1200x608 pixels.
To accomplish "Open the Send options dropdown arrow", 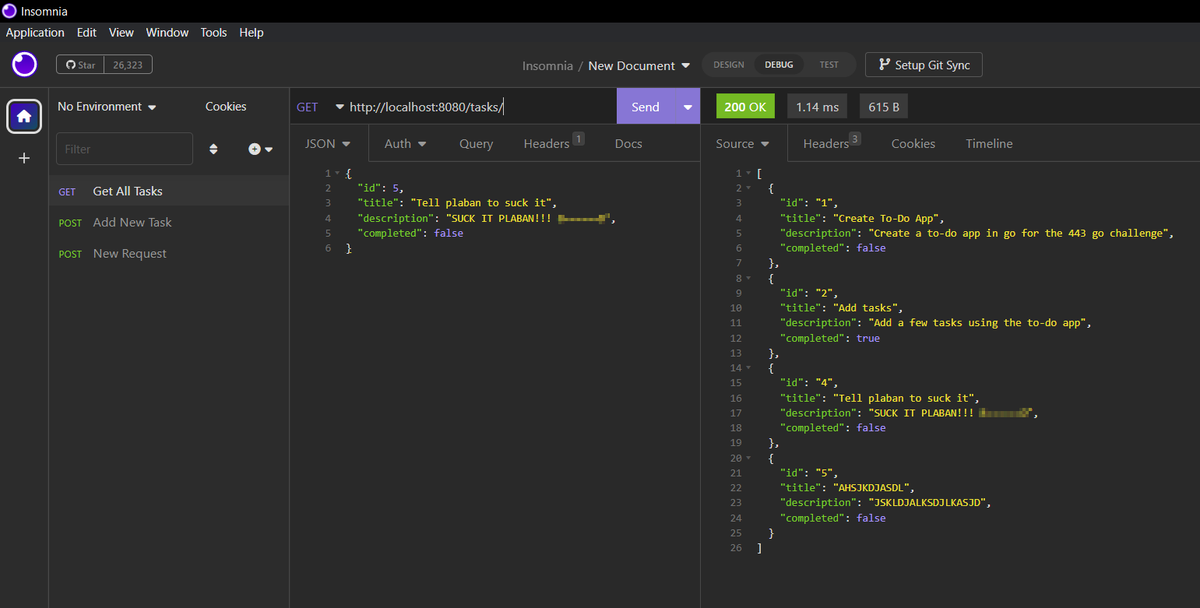I will [688, 107].
